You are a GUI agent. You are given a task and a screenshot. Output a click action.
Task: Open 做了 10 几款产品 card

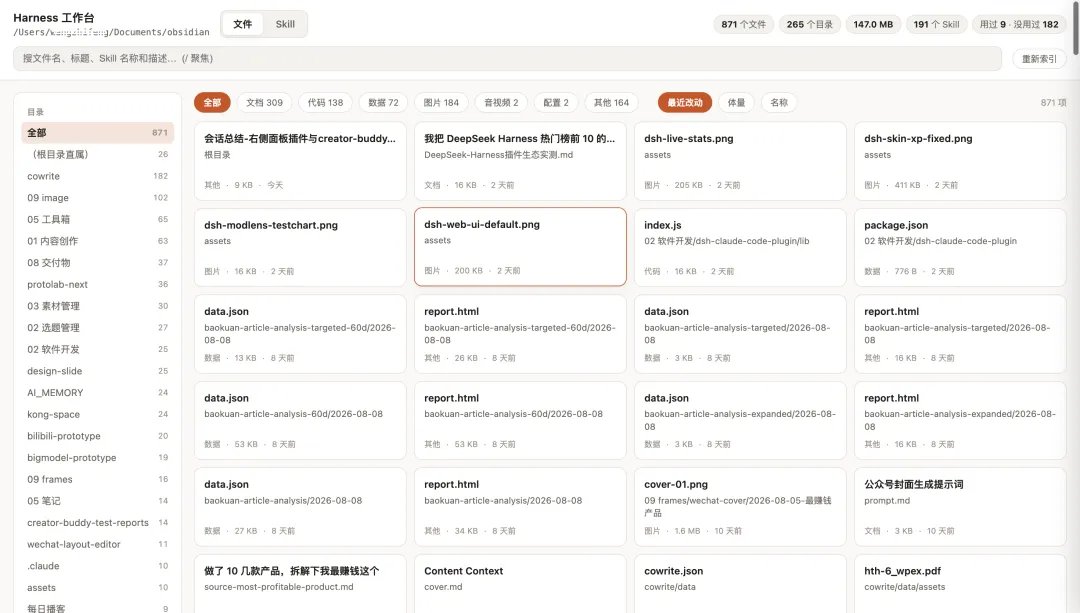point(300,583)
